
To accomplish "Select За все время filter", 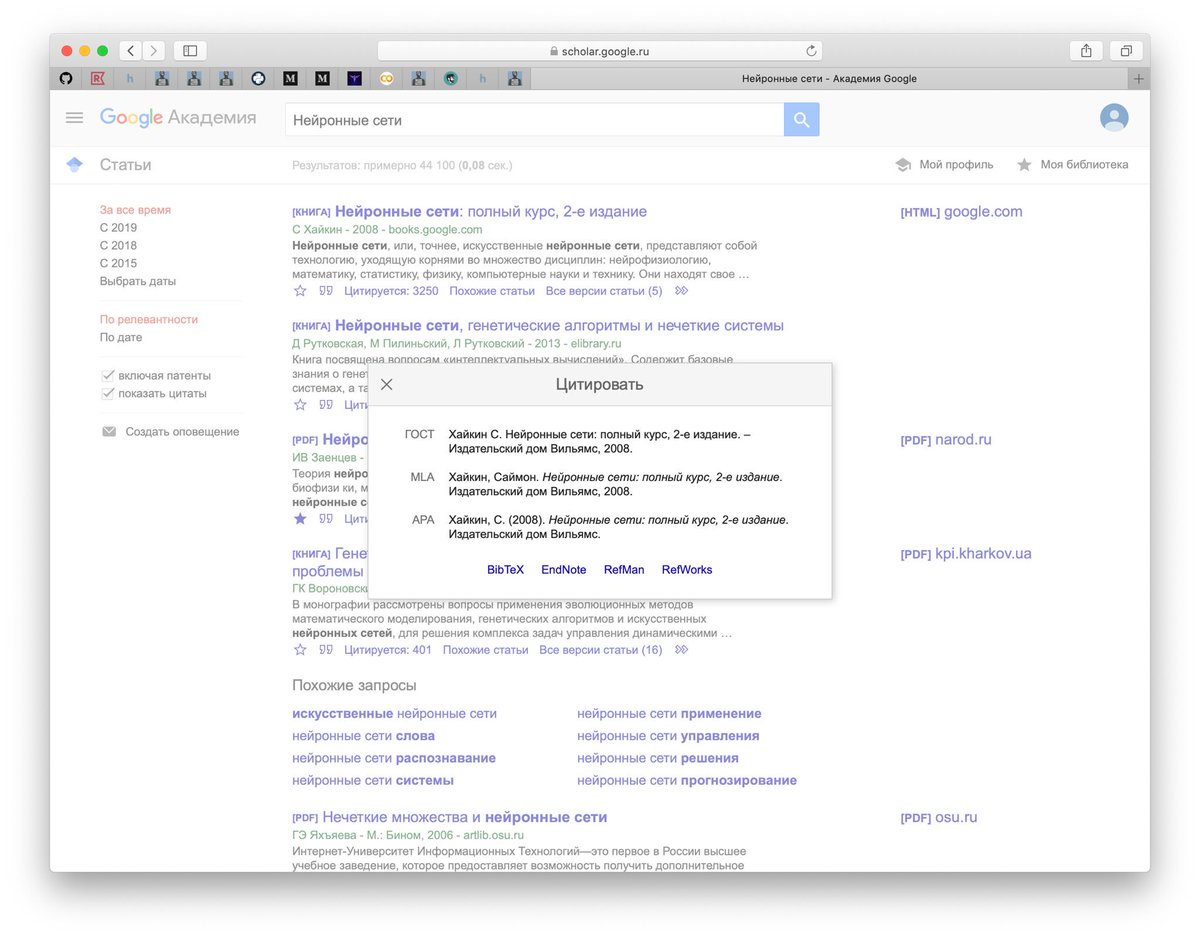I will click(x=135, y=210).
